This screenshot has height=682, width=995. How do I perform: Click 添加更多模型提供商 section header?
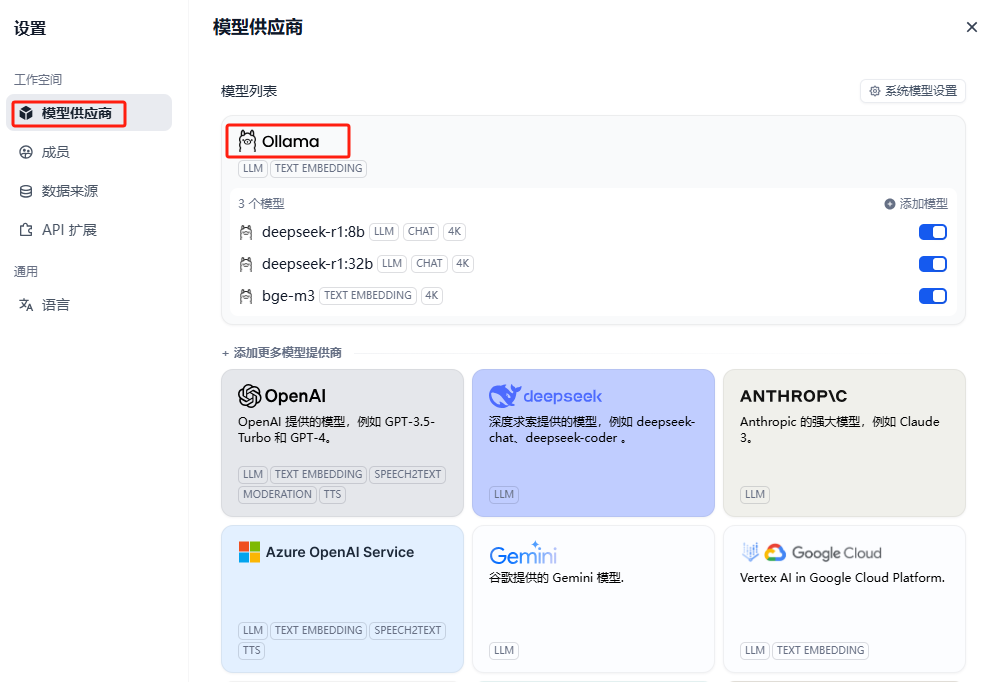pyautogui.click(x=281, y=353)
